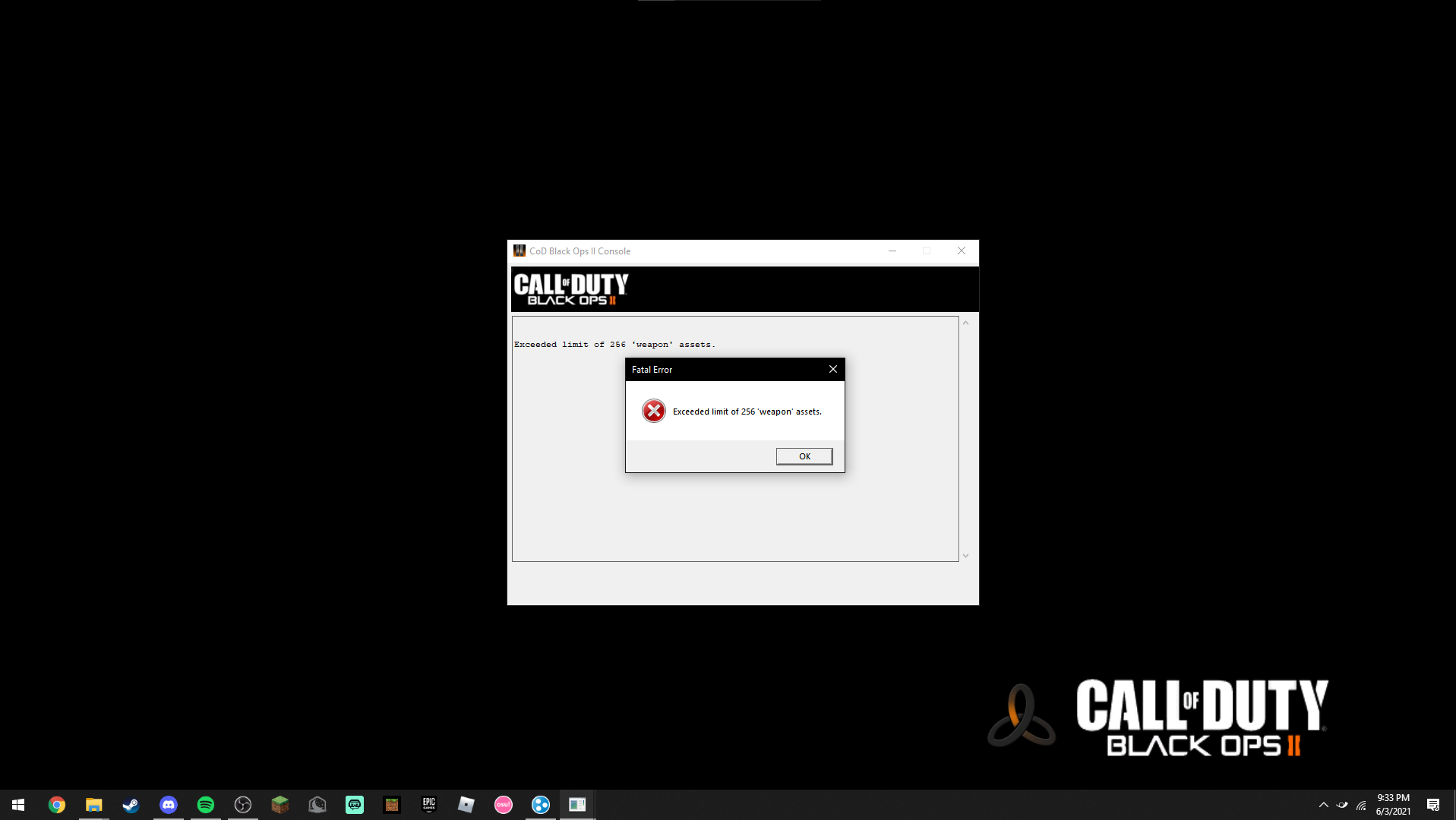
Task: Close the Fatal Error dialog with X
Action: [x=832, y=369]
